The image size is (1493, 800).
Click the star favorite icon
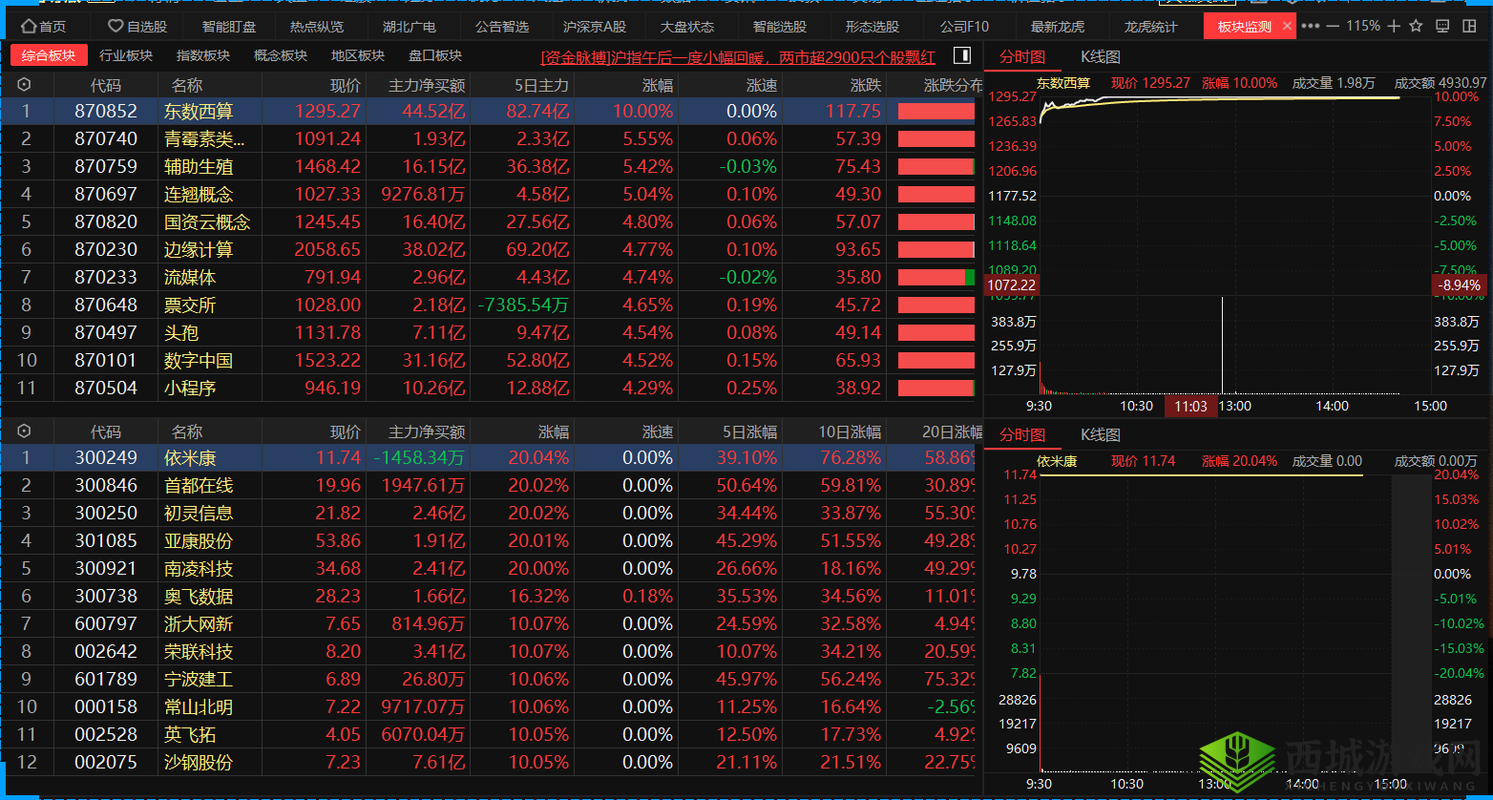1418,26
